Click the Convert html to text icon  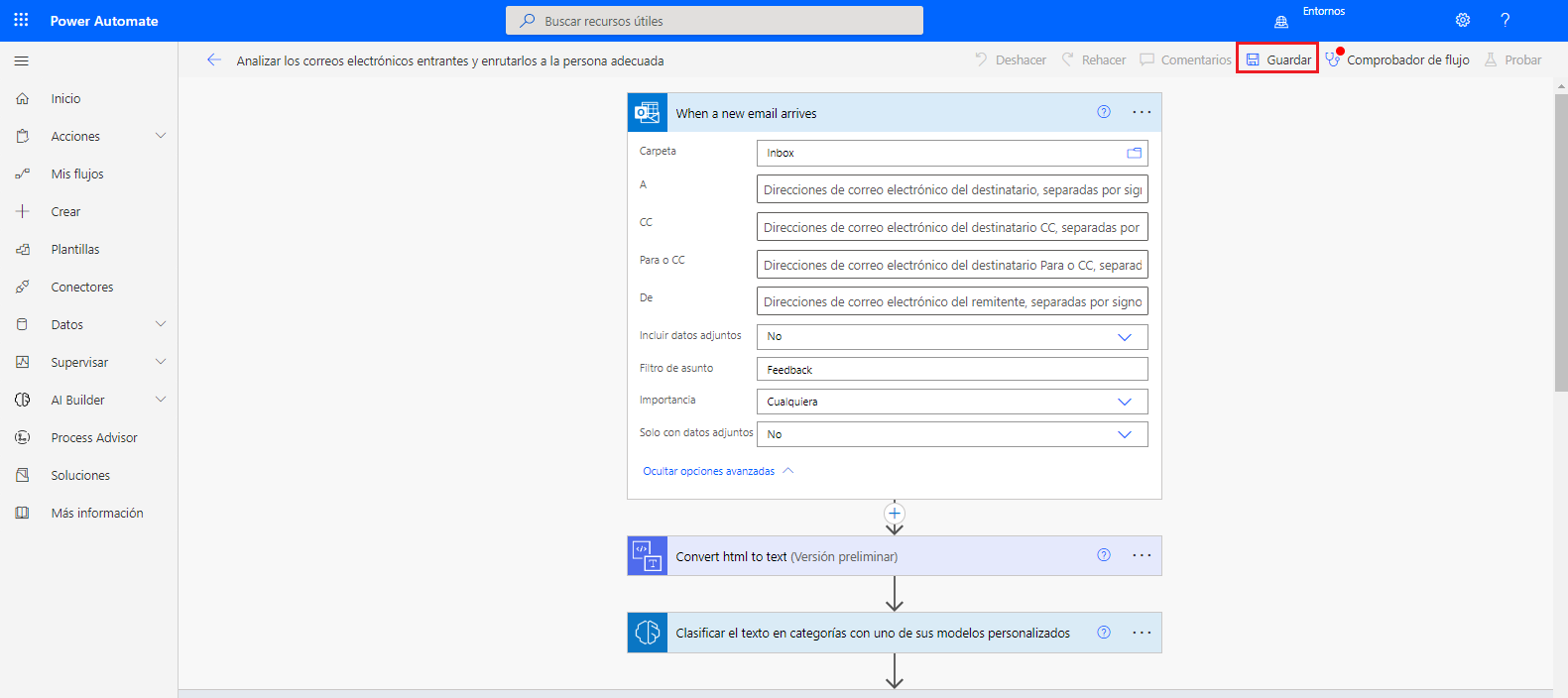click(x=648, y=556)
